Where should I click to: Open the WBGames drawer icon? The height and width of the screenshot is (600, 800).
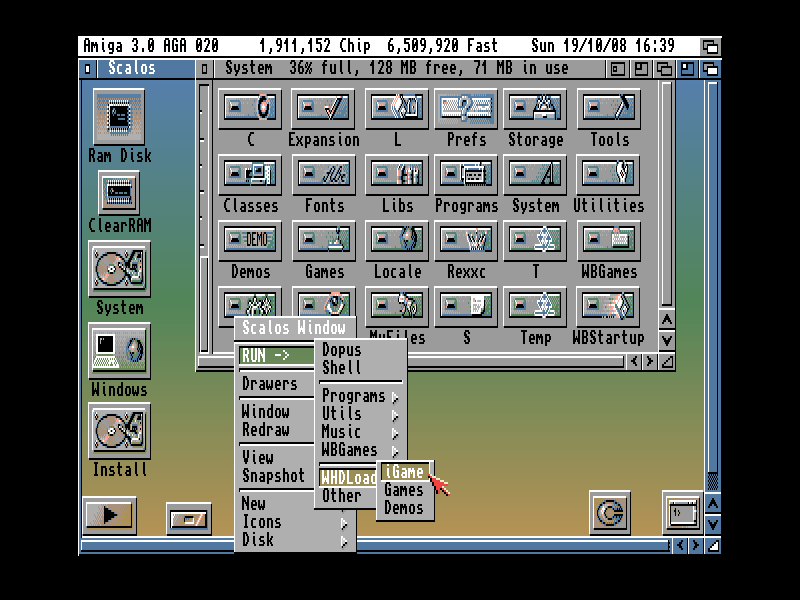tap(608, 240)
